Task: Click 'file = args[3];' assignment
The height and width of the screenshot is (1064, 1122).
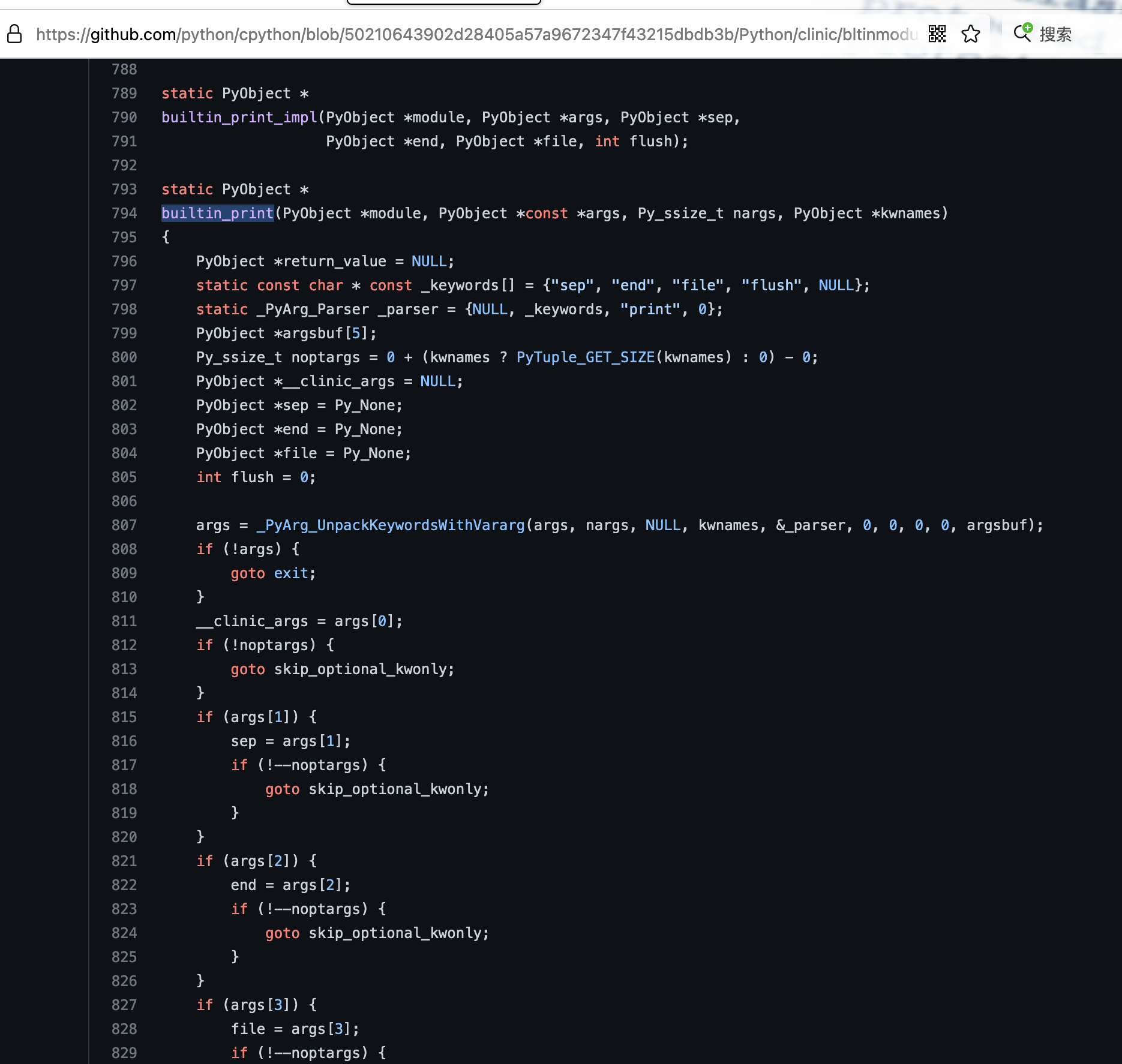Action: 295,1029
